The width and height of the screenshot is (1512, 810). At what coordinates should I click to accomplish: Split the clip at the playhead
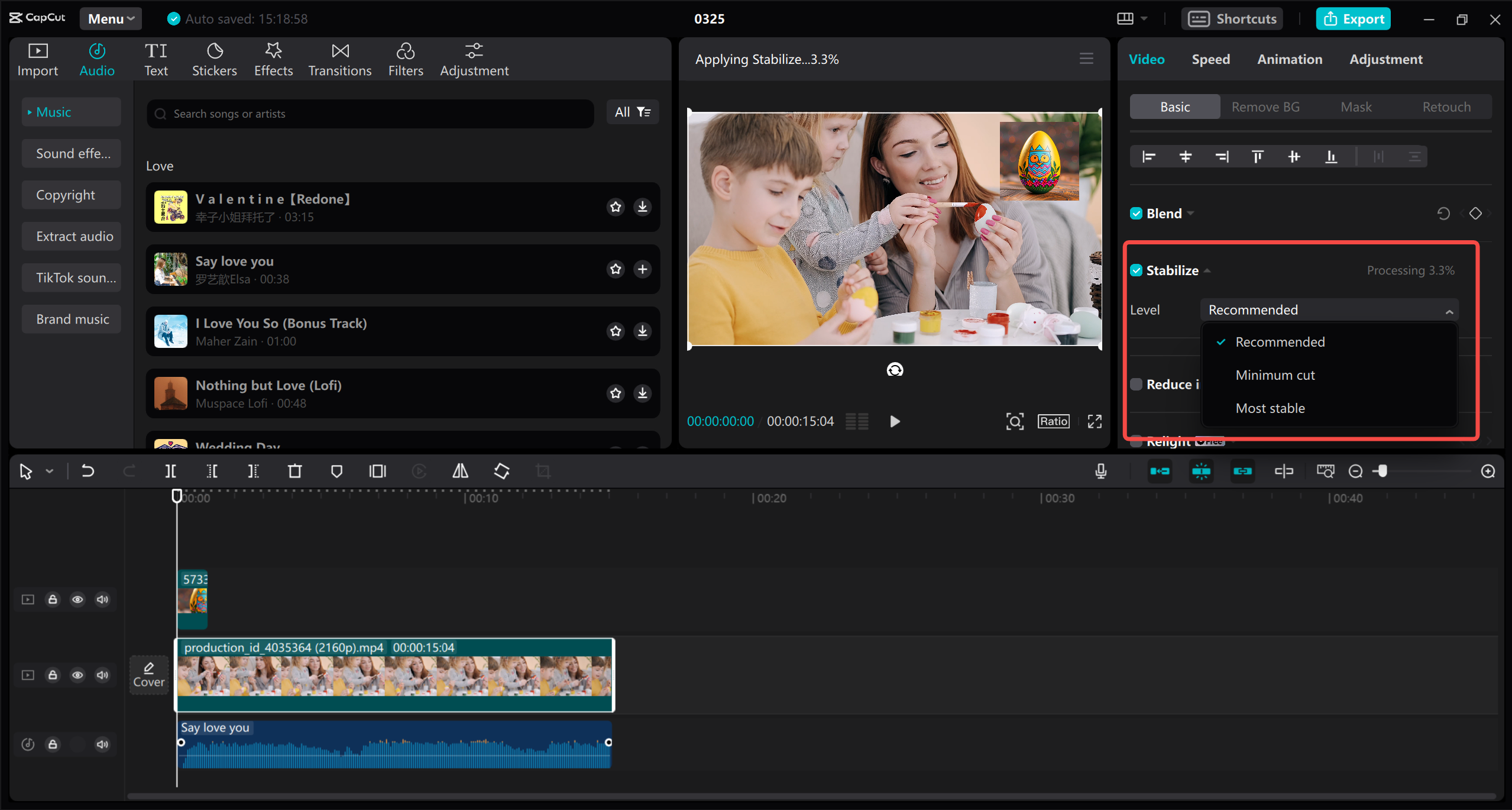click(170, 471)
